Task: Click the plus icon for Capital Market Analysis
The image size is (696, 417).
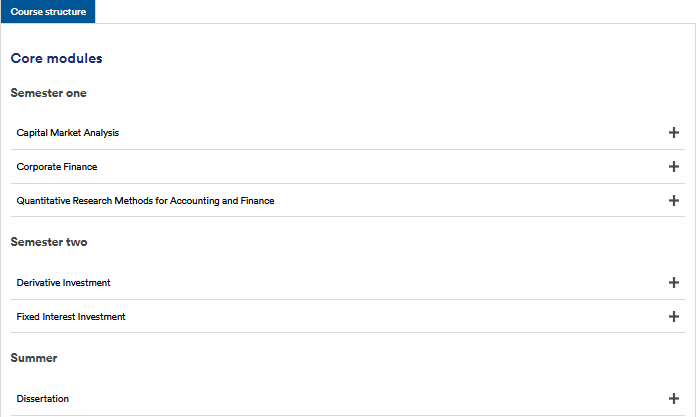Action: tap(673, 133)
